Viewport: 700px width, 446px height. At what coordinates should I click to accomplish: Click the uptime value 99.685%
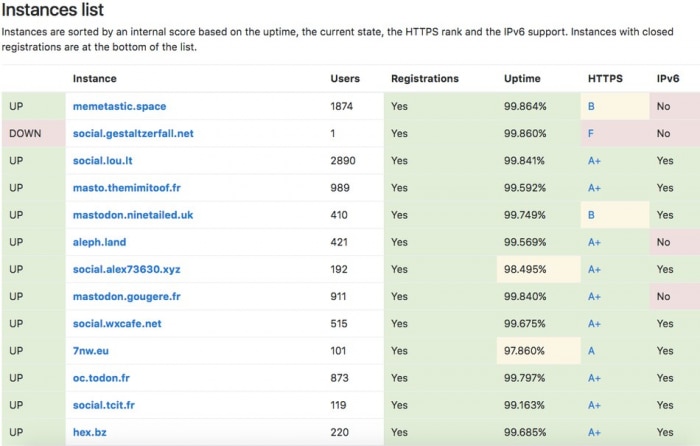[525, 433]
